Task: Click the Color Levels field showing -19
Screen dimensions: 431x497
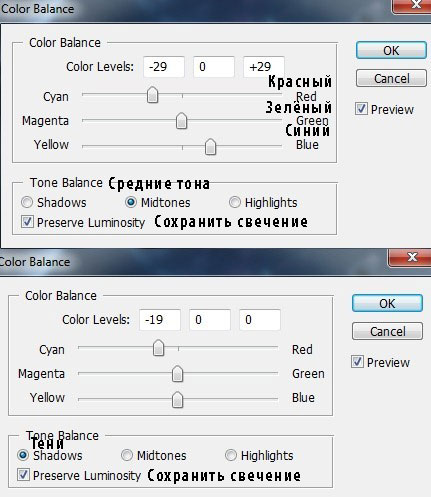Action: pos(160,320)
